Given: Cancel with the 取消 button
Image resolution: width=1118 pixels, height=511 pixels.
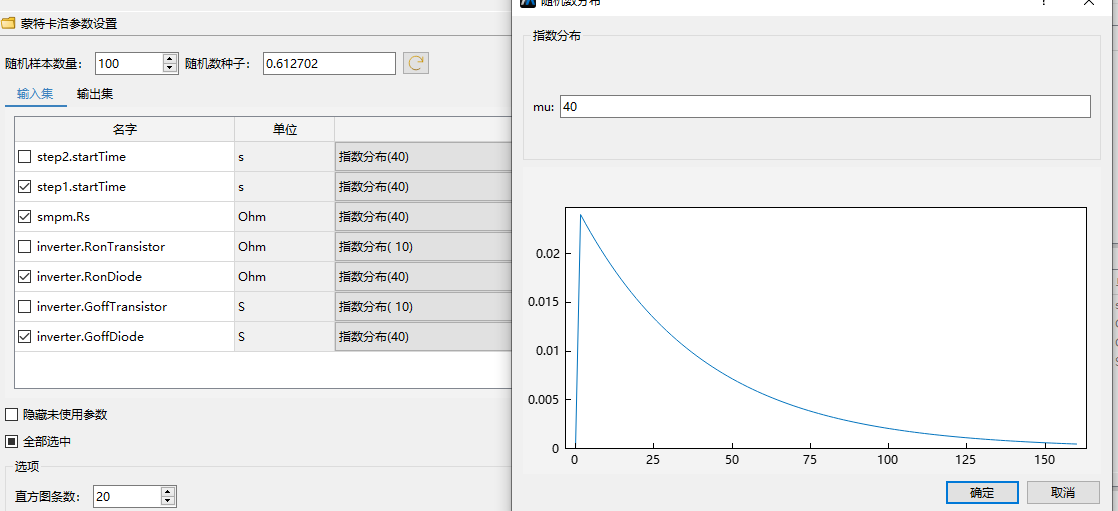Looking at the screenshot, I should [x=1062, y=492].
